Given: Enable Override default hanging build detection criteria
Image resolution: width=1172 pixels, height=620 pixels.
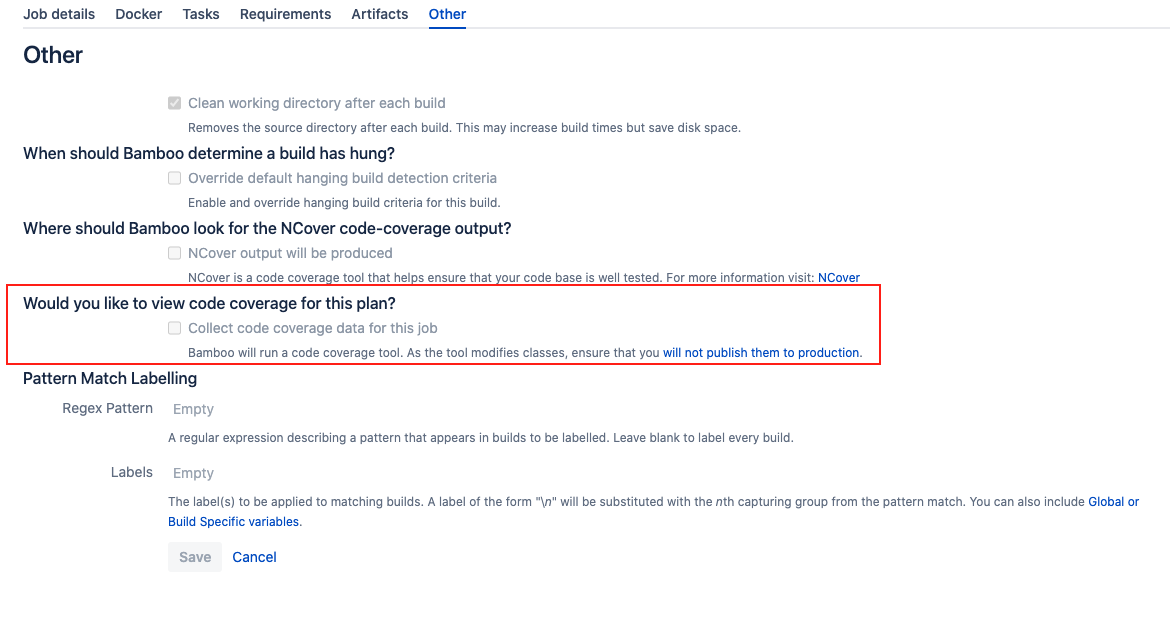Looking at the screenshot, I should tap(174, 178).
